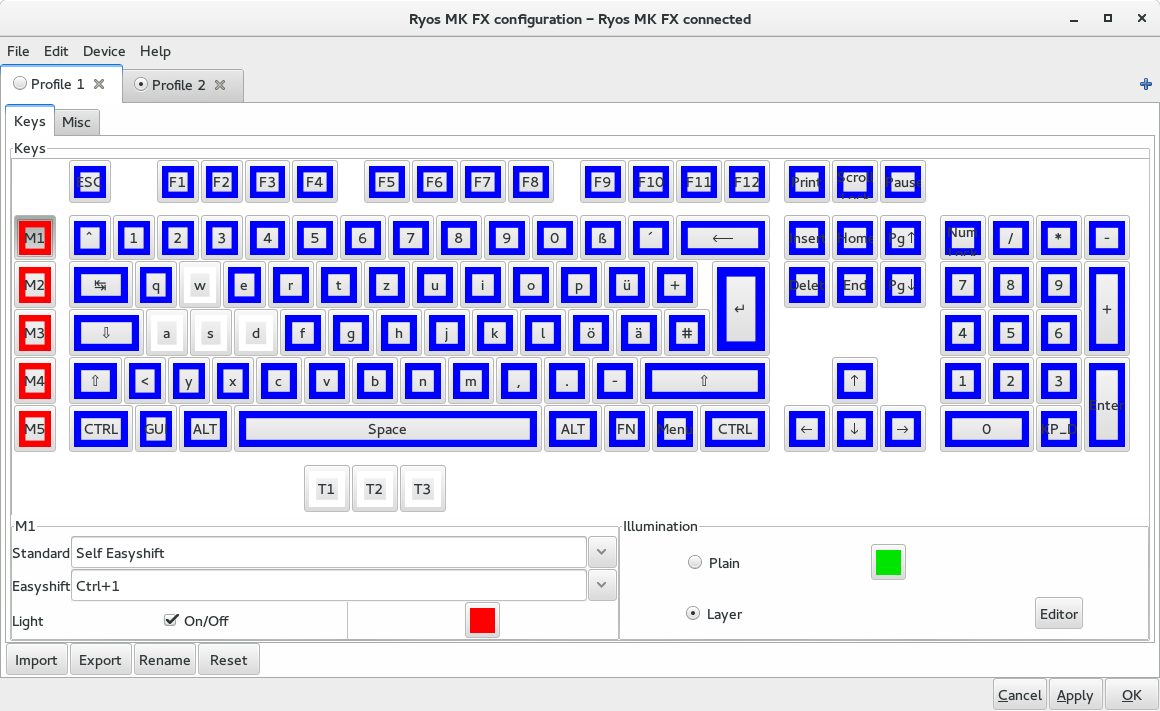The width and height of the screenshot is (1160, 711).
Task: Open the Device menu
Action: click(x=104, y=51)
